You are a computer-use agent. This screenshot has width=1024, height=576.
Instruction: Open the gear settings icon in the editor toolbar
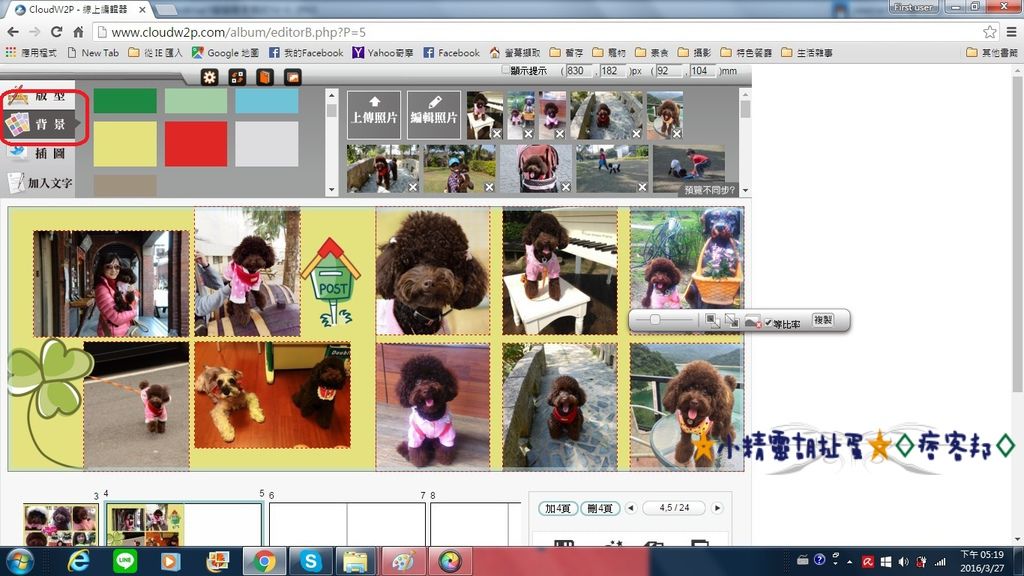pyautogui.click(x=209, y=78)
